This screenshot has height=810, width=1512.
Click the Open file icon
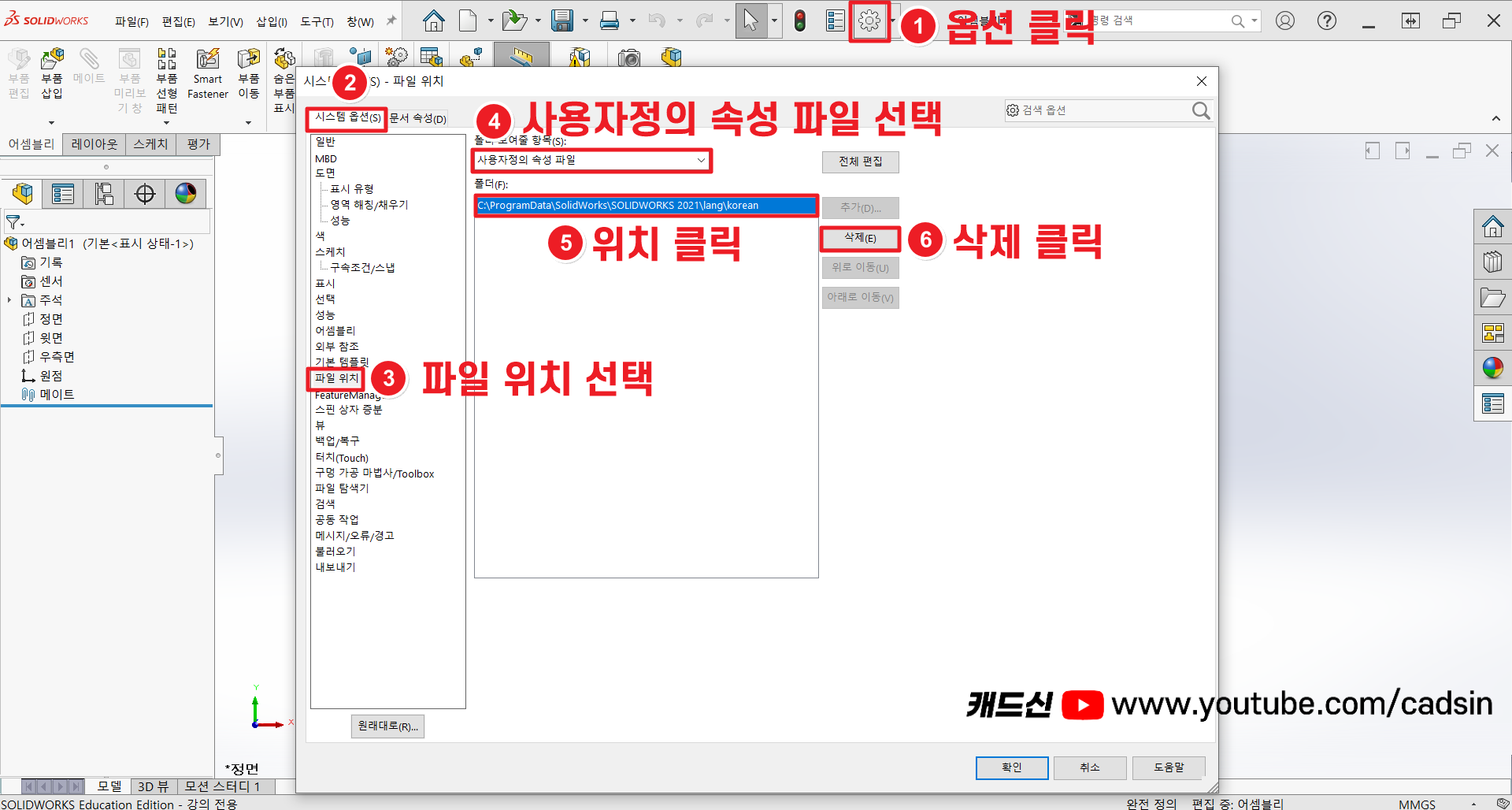(x=514, y=21)
